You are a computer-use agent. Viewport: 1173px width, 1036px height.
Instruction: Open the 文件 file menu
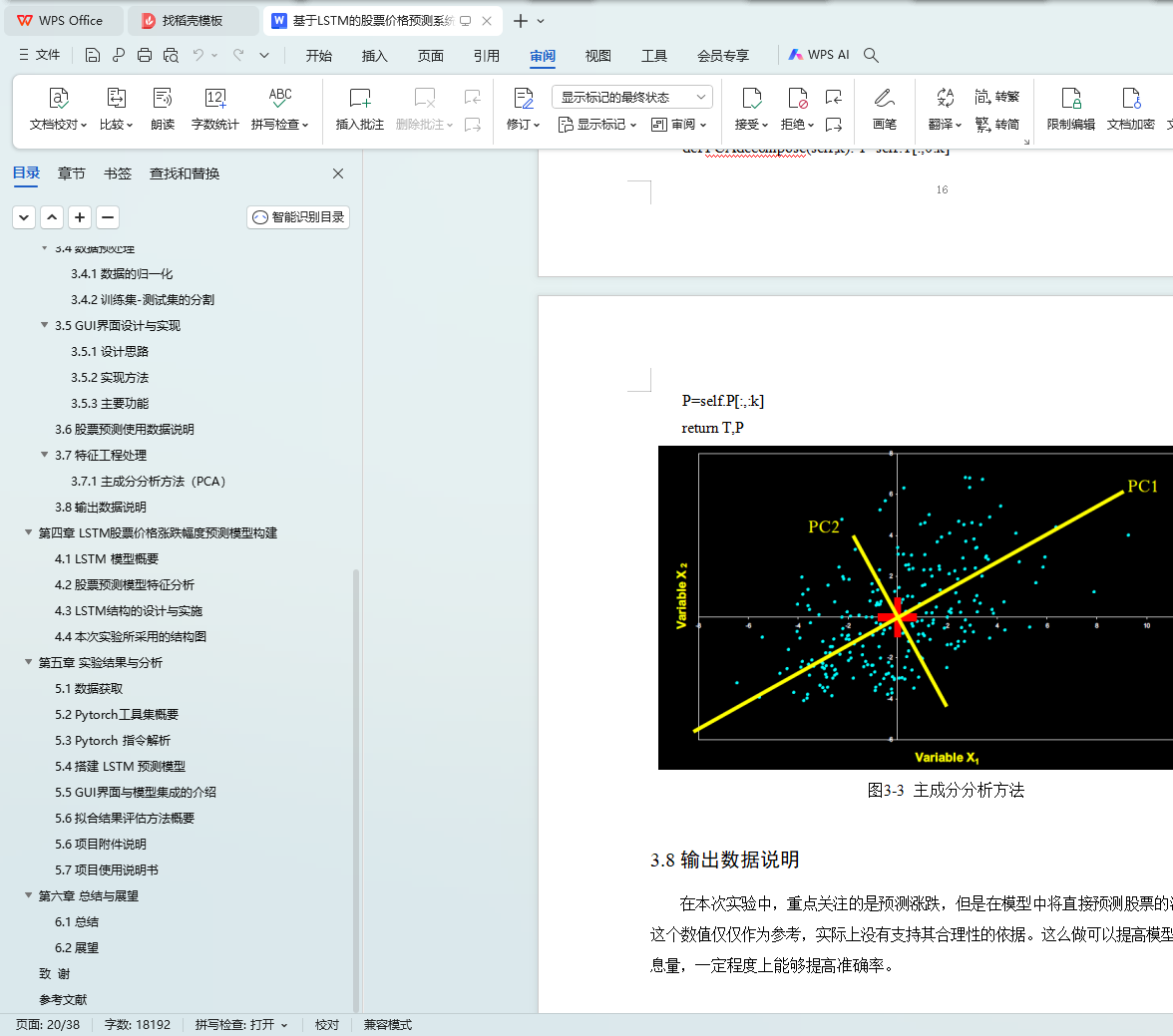coord(39,55)
